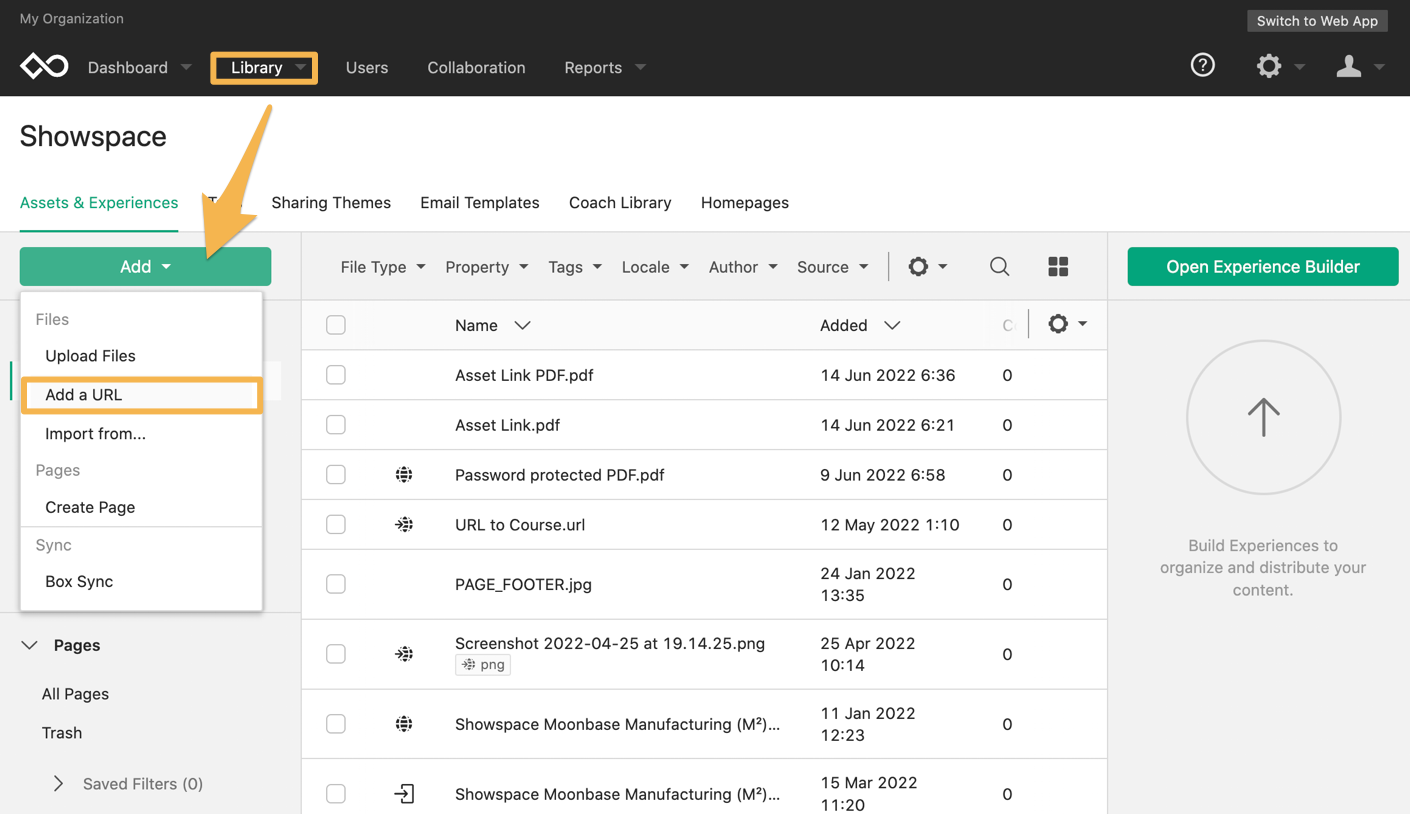Open the File Type filter dropdown

point(383,267)
